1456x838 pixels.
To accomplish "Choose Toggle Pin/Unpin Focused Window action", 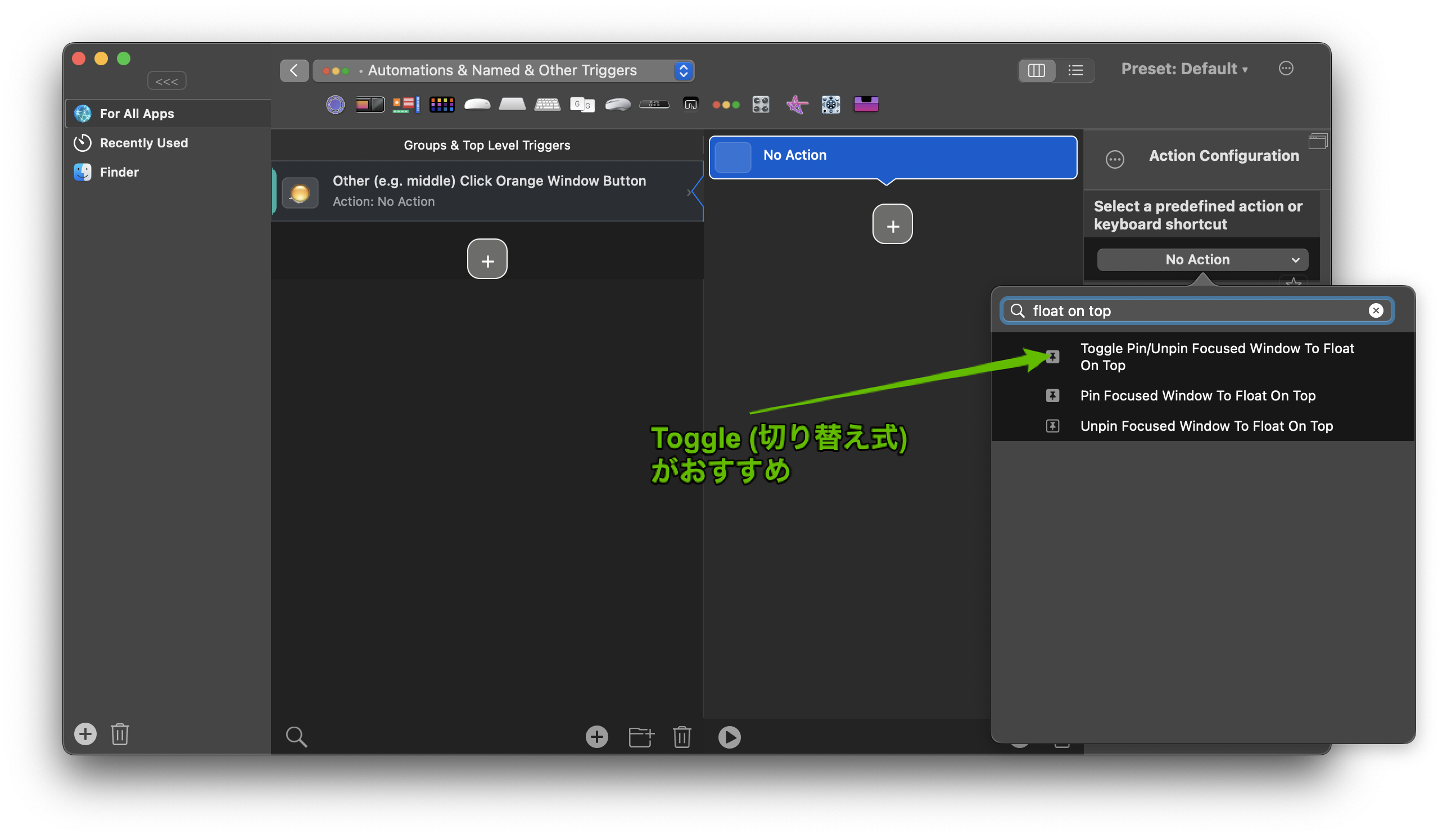I will coord(1217,356).
